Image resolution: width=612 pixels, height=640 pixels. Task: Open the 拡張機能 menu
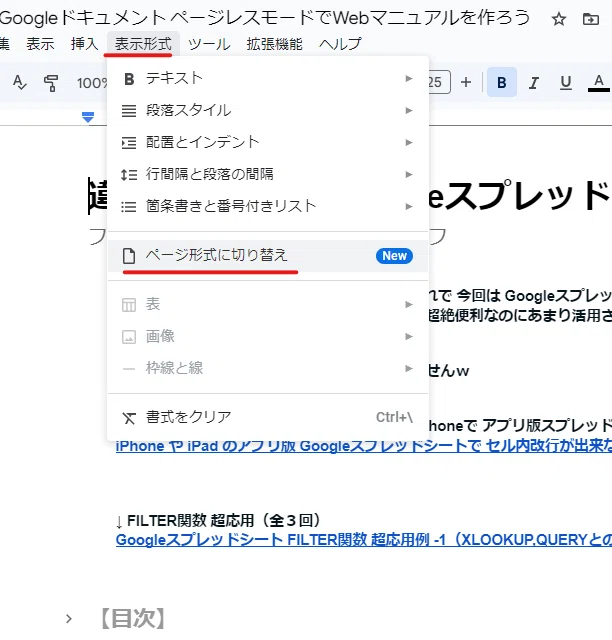tap(274, 44)
